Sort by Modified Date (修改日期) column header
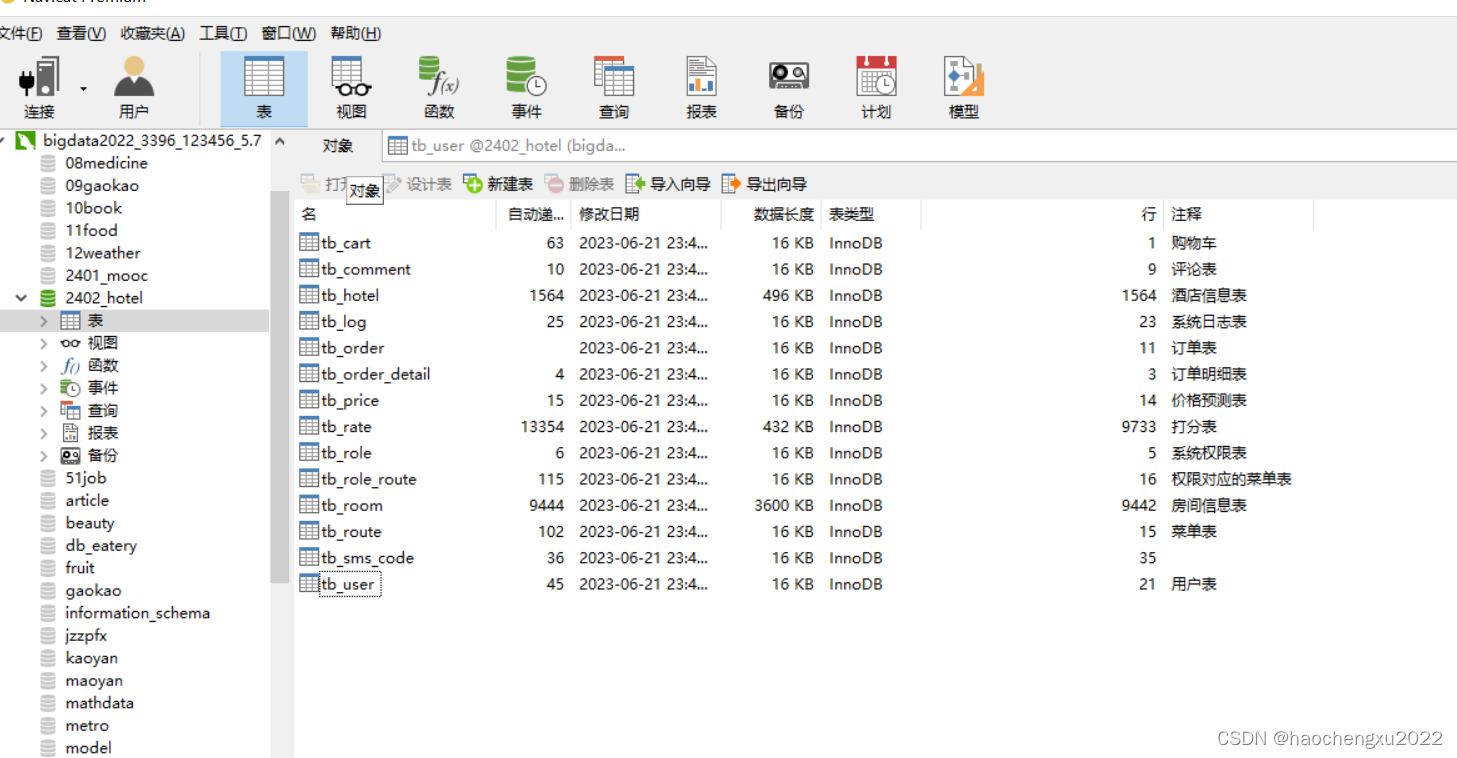 pos(646,214)
